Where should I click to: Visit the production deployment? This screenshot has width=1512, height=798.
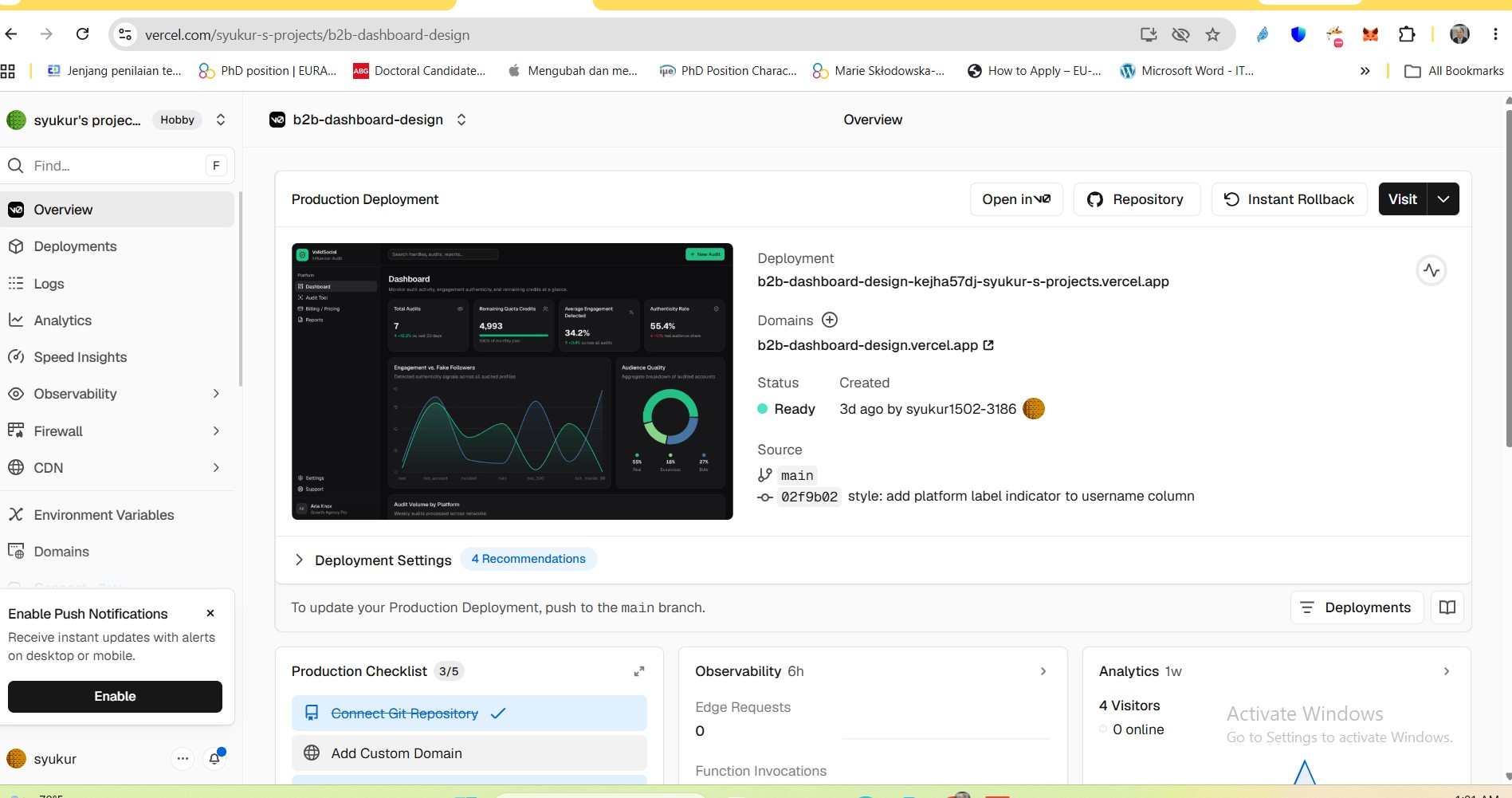pos(1403,199)
